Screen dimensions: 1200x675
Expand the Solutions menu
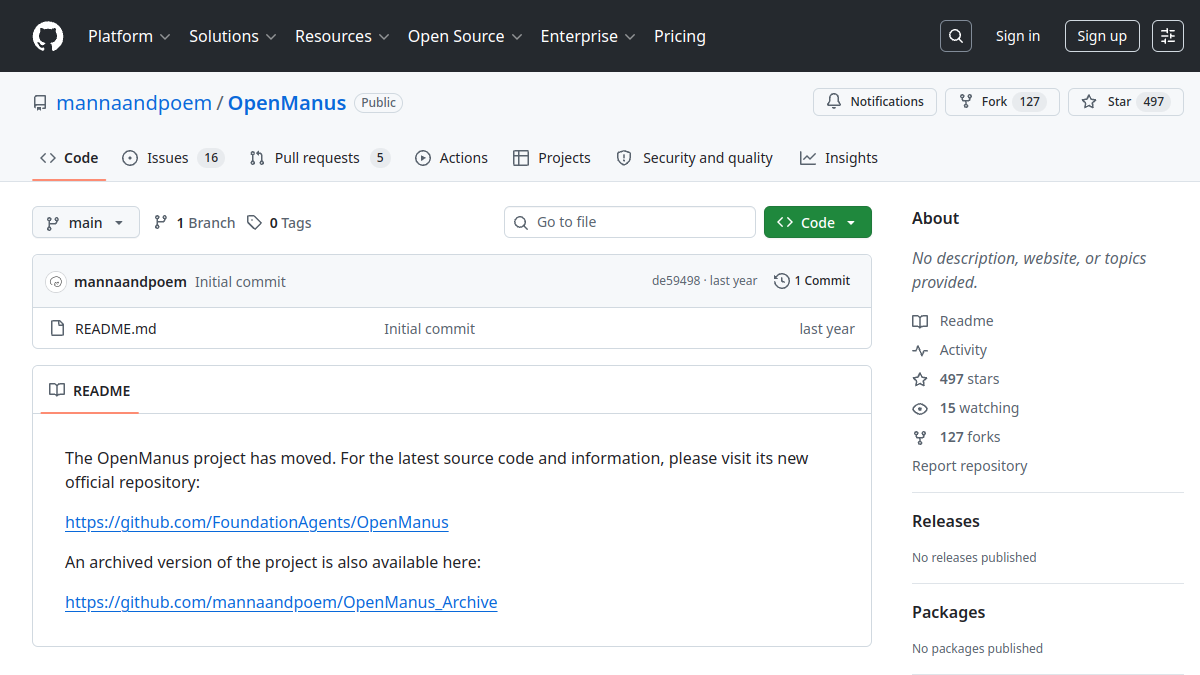(x=232, y=36)
